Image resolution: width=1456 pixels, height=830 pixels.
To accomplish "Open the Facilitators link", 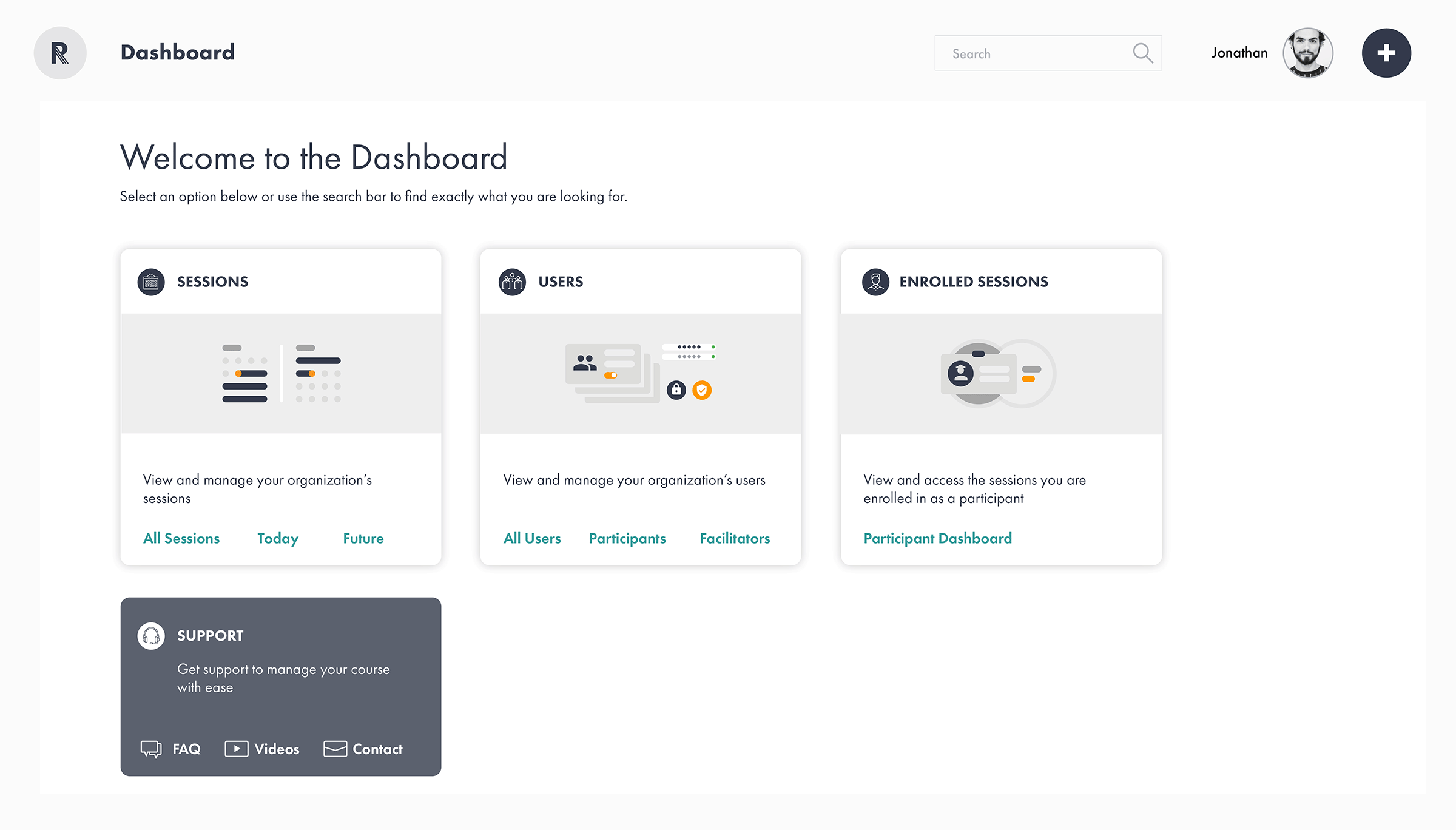I will click(x=735, y=539).
